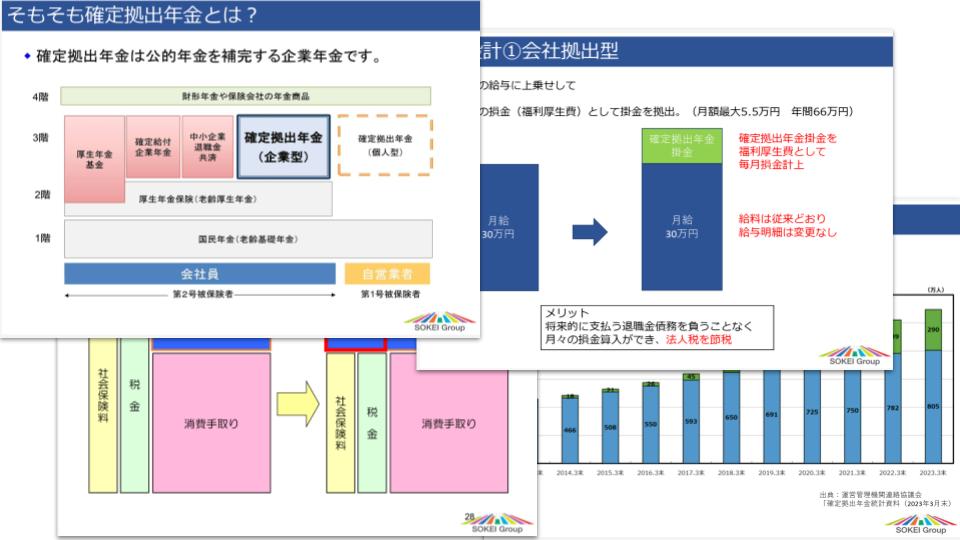Click the blue 会社員 bar
This screenshot has height=540, width=960.
coord(200,273)
